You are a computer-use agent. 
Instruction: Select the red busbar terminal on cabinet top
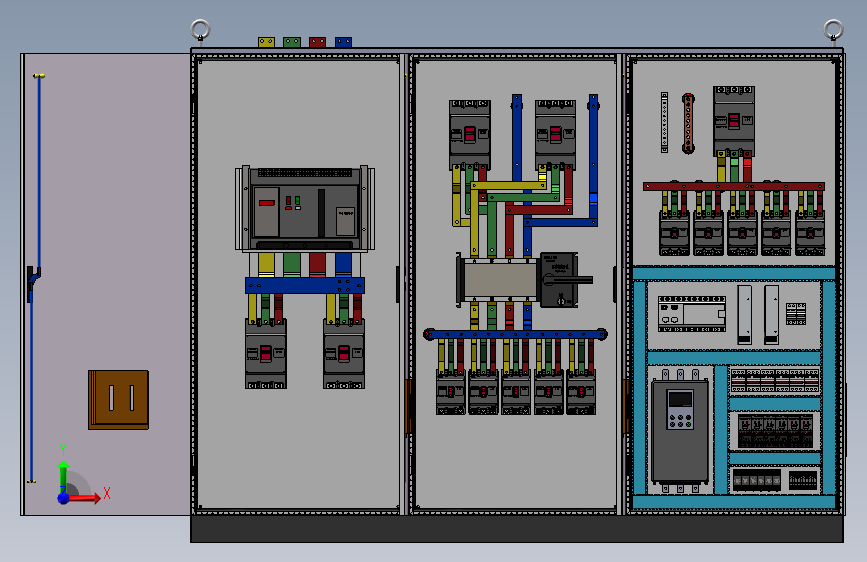[317, 42]
